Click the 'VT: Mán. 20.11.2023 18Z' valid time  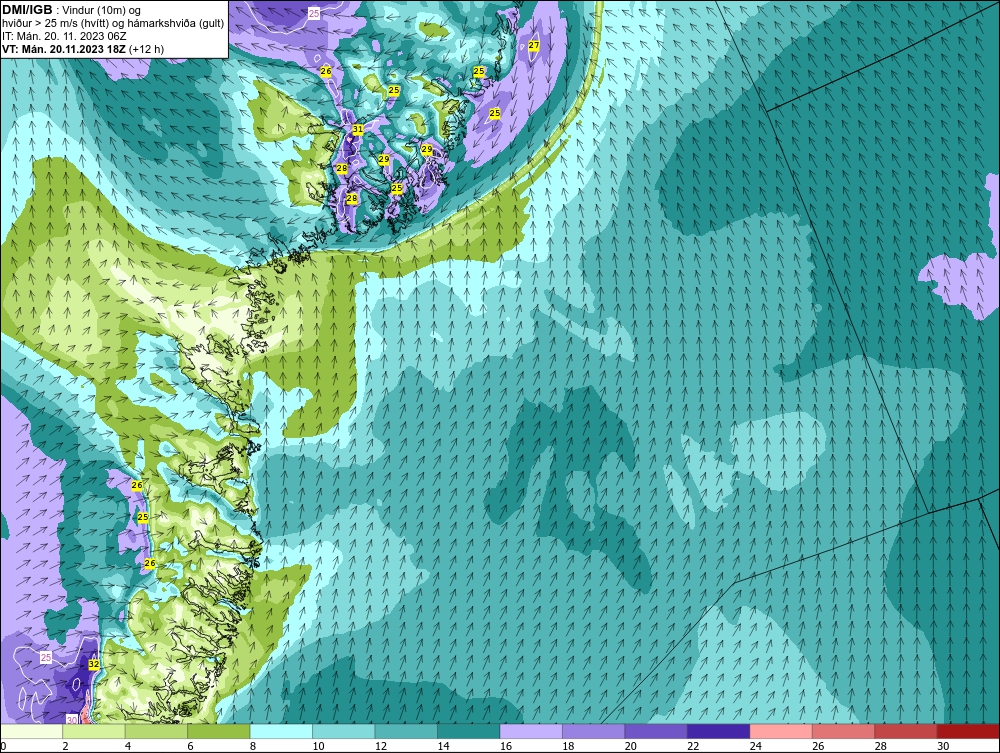click(x=64, y=49)
